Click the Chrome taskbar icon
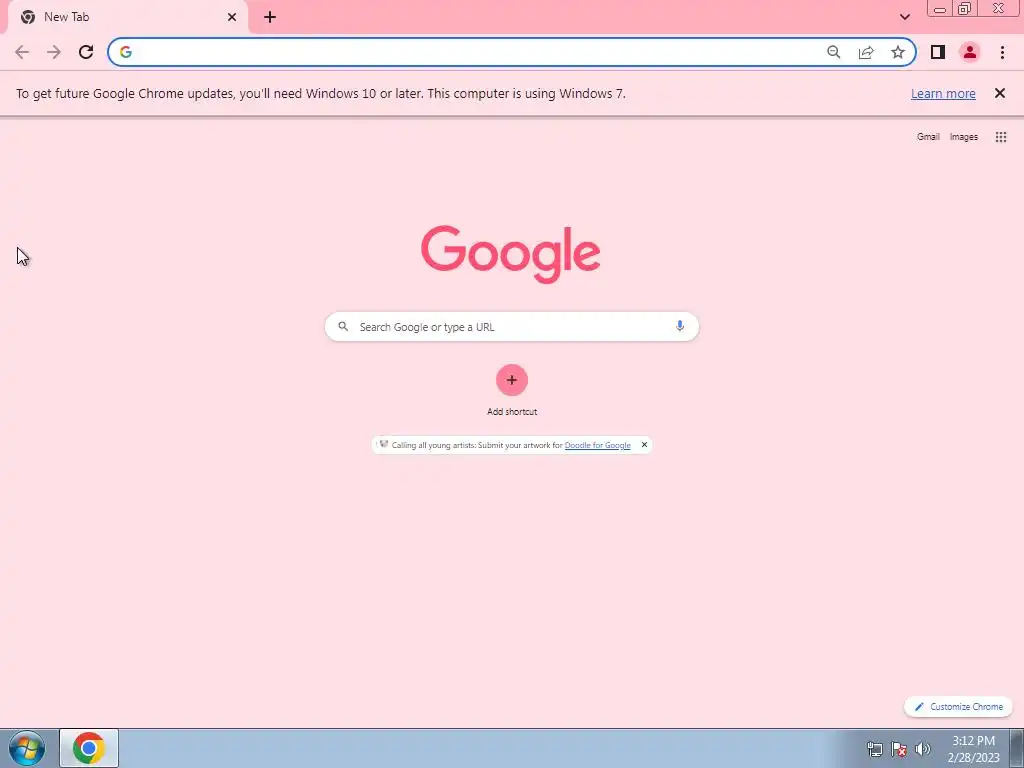 (89, 748)
